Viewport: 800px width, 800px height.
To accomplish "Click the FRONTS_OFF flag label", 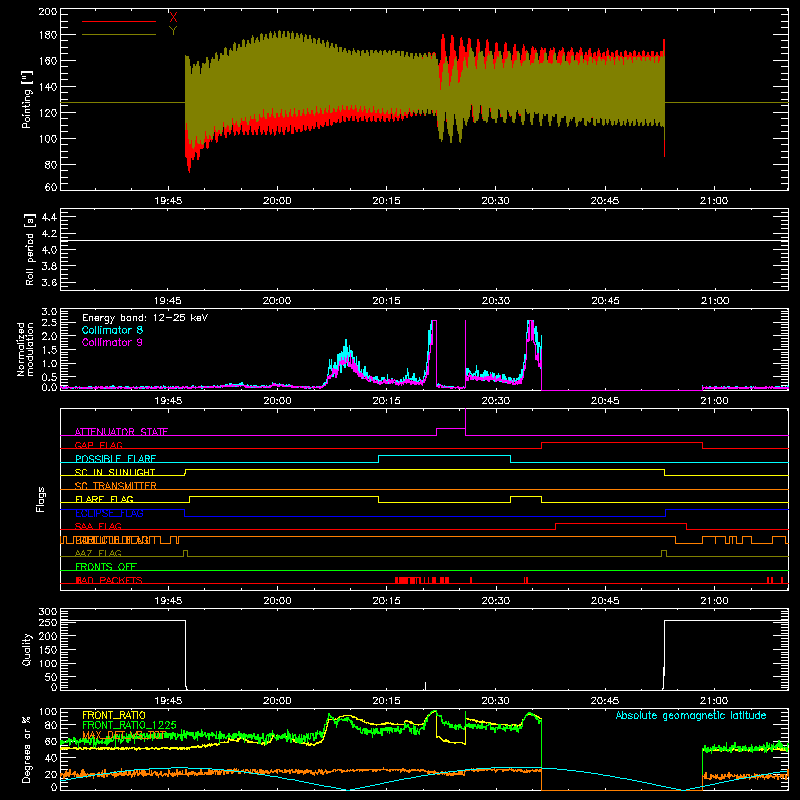I will (106, 566).
